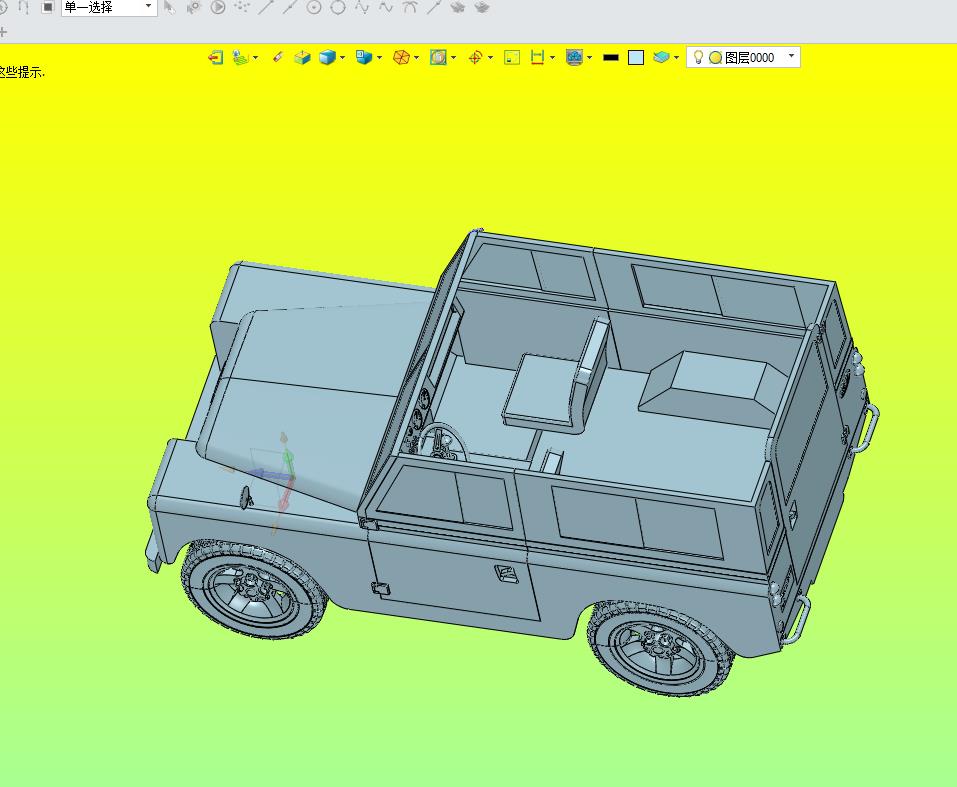Click the stacked layers icon
Viewport: 957px width, 787px height.
pos(662,57)
